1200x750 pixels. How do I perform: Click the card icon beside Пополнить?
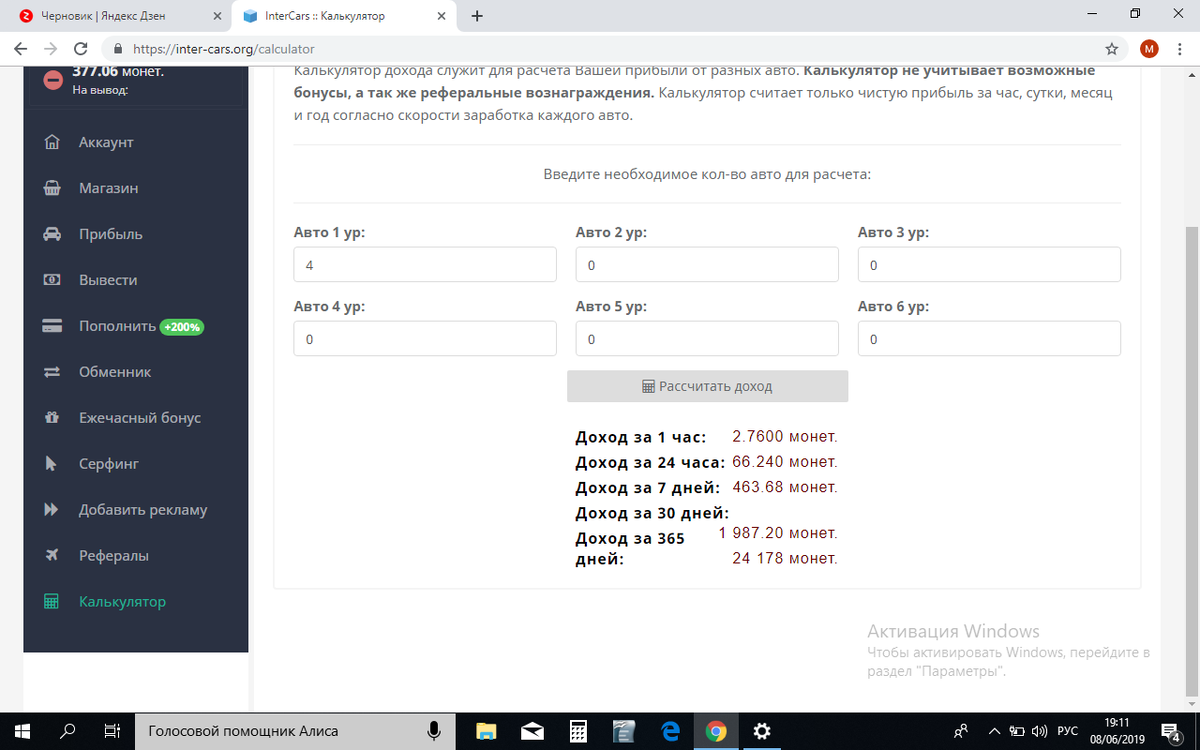tap(52, 326)
